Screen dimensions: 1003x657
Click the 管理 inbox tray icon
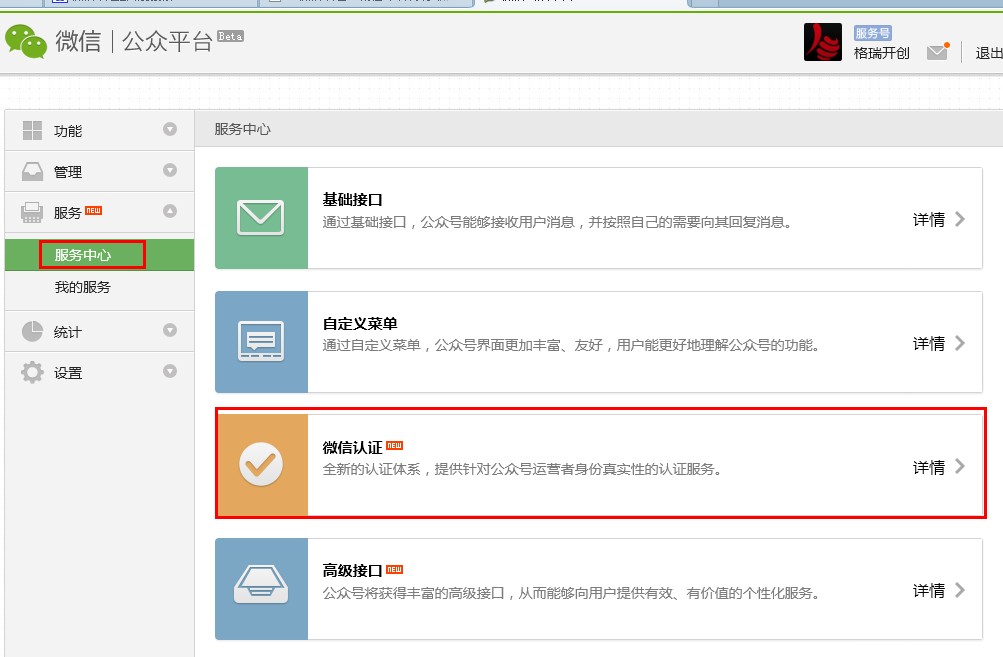(32, 170)
